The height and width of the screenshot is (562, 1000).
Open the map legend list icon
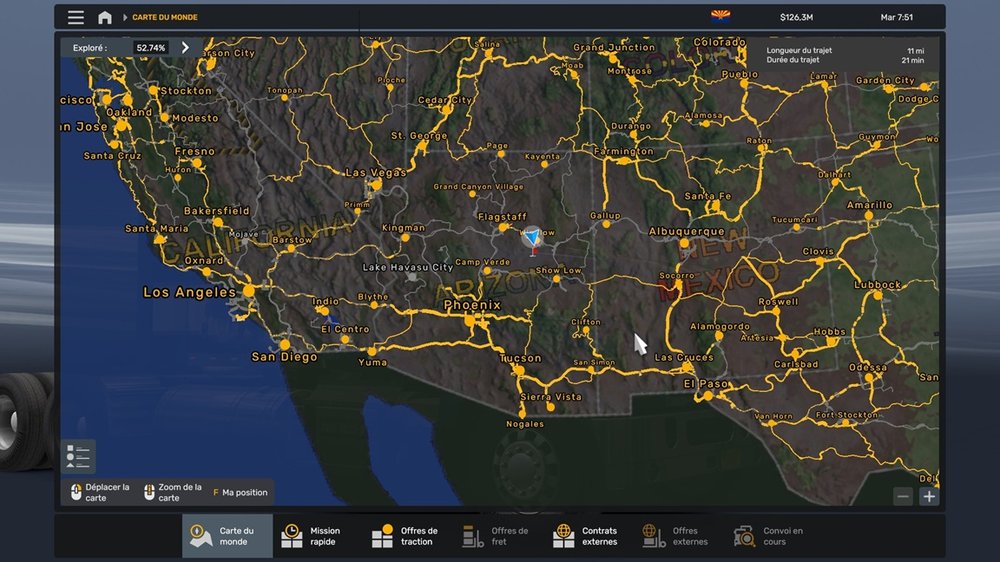[78, 456]
